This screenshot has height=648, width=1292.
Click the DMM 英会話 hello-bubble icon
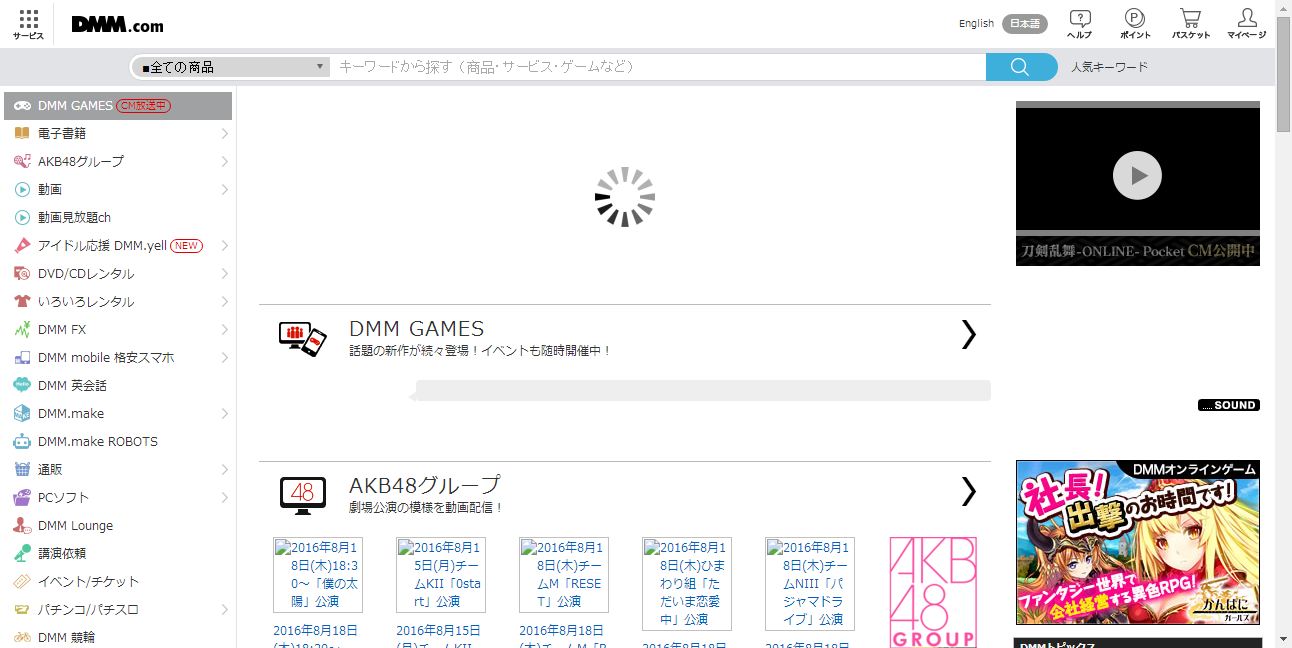point(22,385)
